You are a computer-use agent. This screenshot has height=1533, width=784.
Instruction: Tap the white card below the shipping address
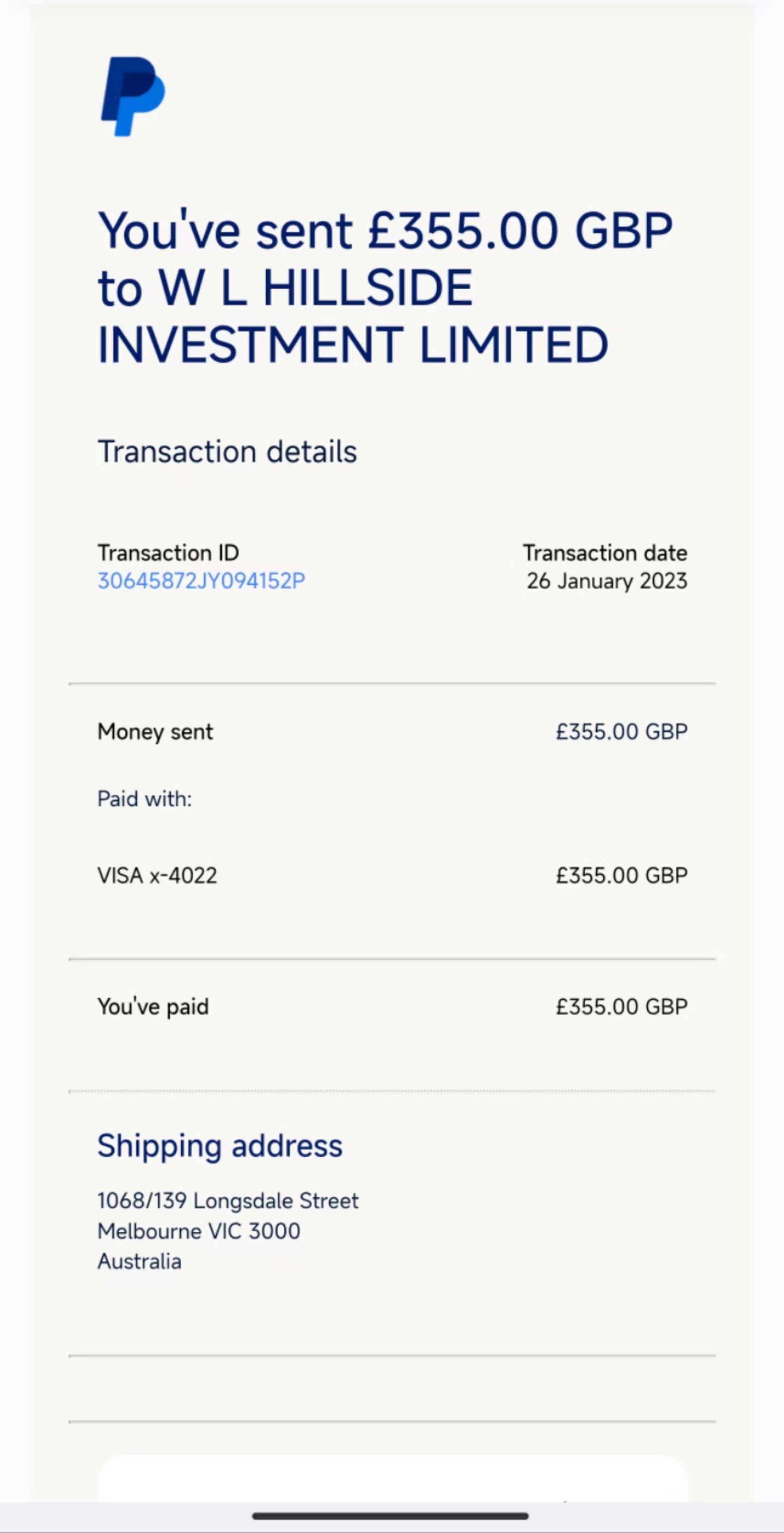tap(393, 1478)
